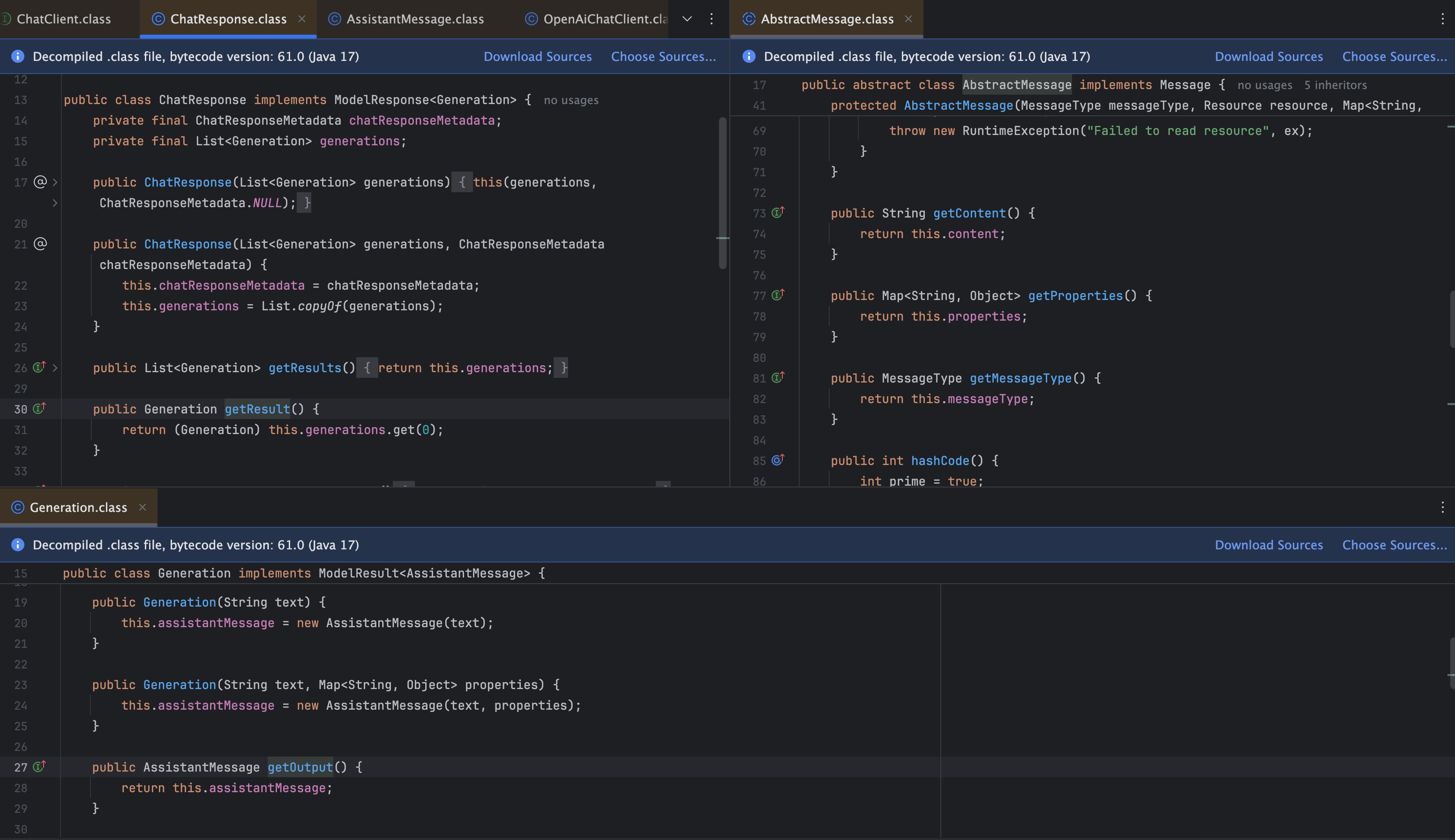Expand the folded ChatResponse constructor on line 17

[55, 182]
